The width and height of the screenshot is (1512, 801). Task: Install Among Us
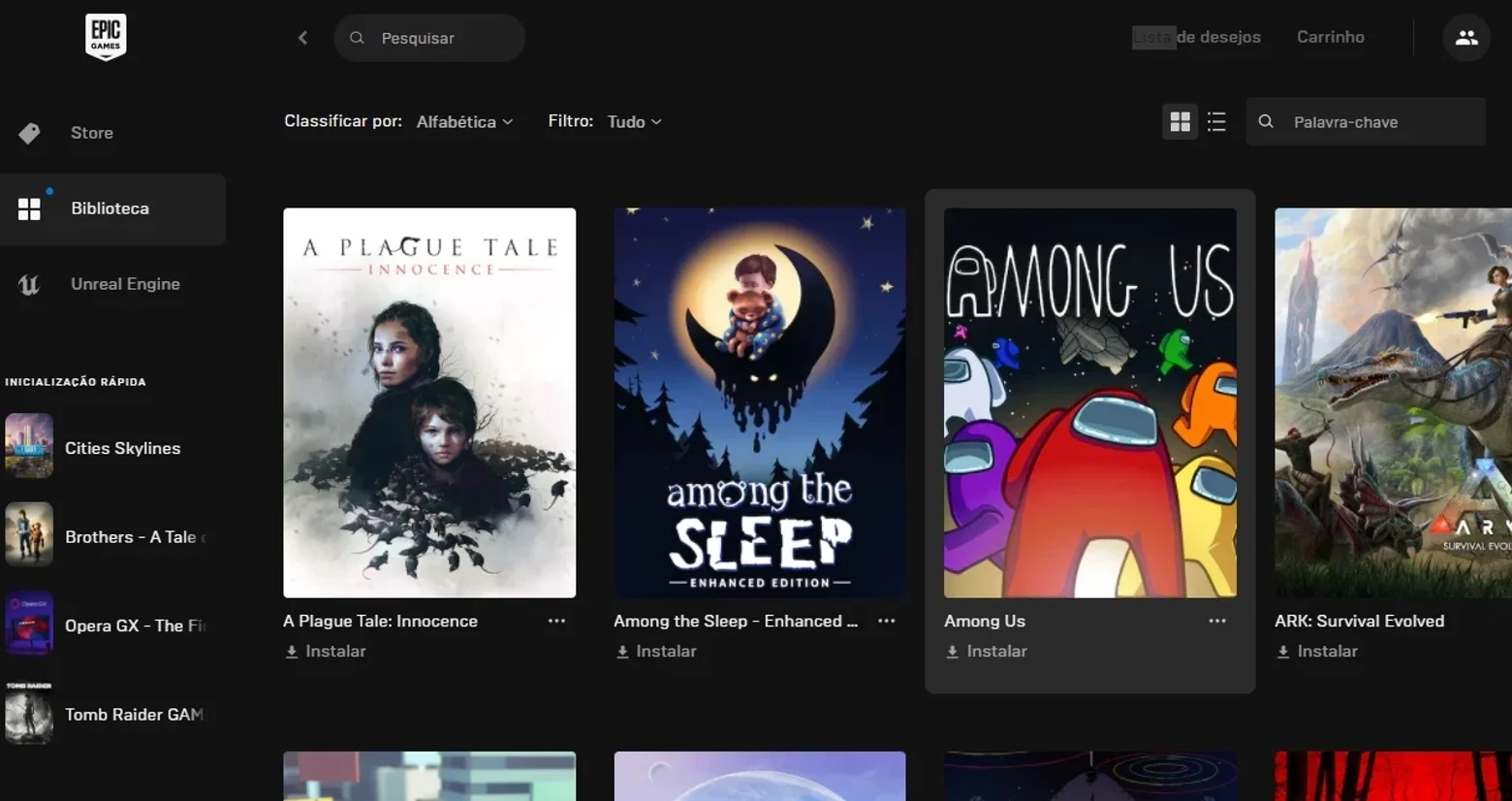click(x=987, y=652)
